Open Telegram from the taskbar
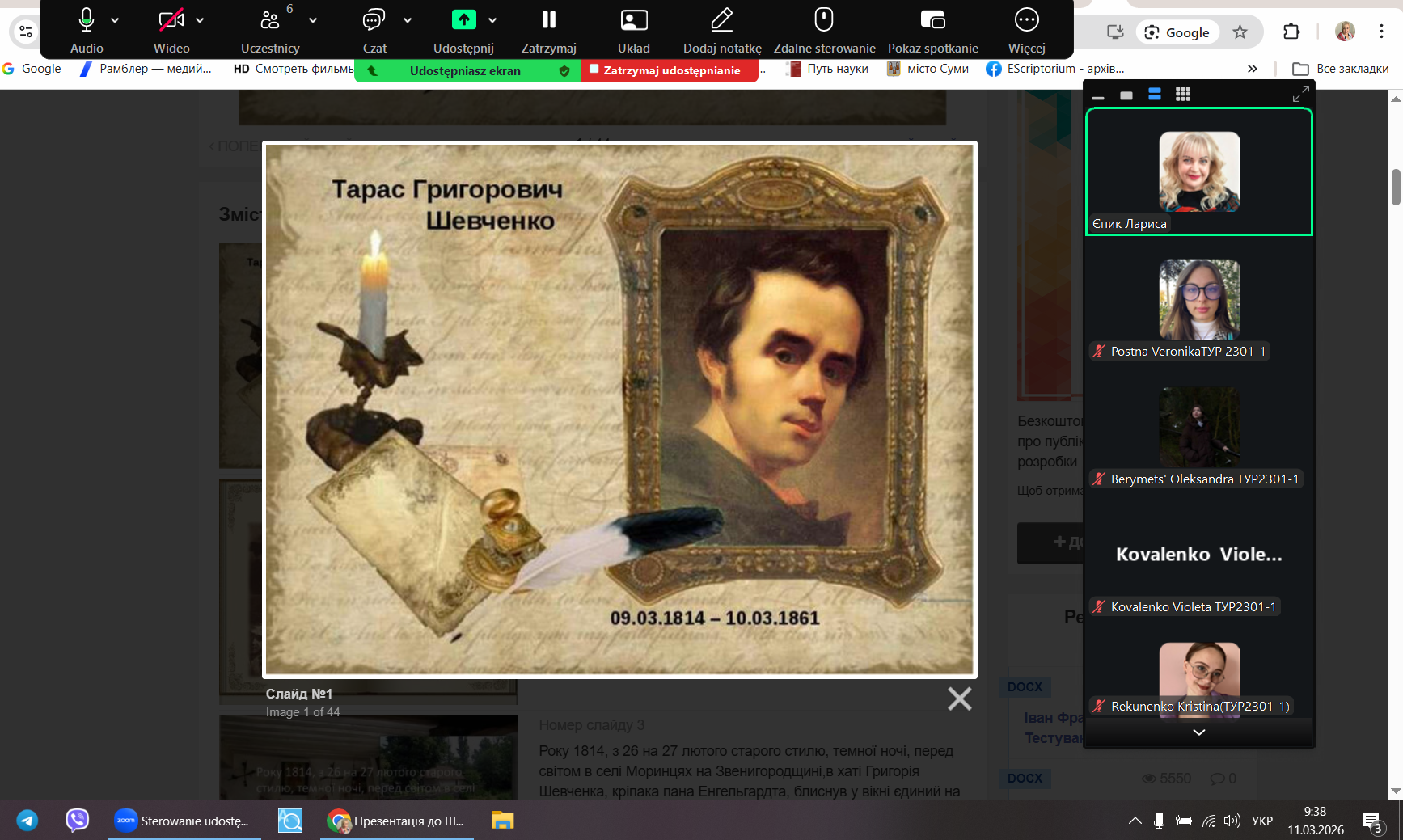The width and height of the screenshot is (1403, 840). click(27, 821)
